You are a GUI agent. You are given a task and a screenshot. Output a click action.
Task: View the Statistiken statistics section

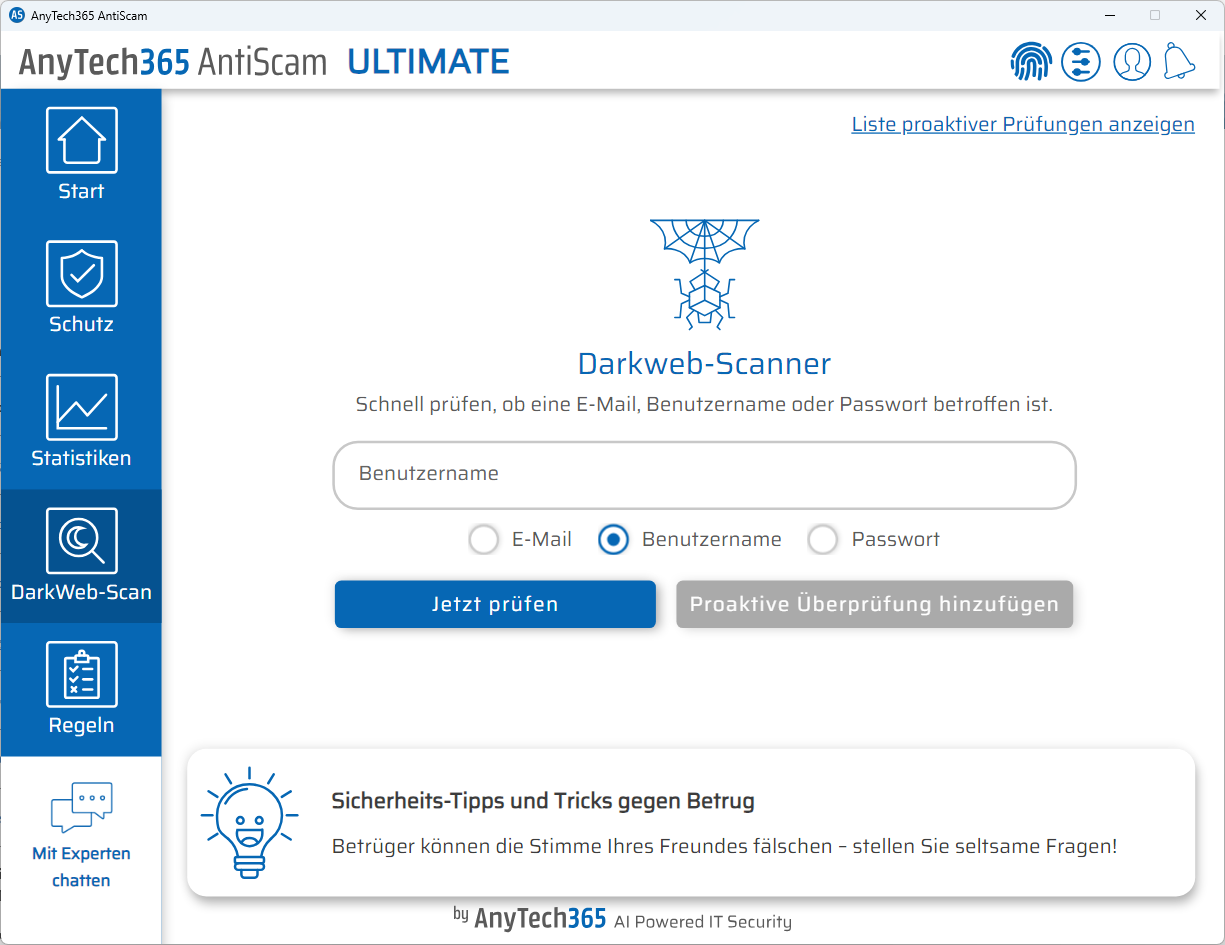tap(81, 420)
